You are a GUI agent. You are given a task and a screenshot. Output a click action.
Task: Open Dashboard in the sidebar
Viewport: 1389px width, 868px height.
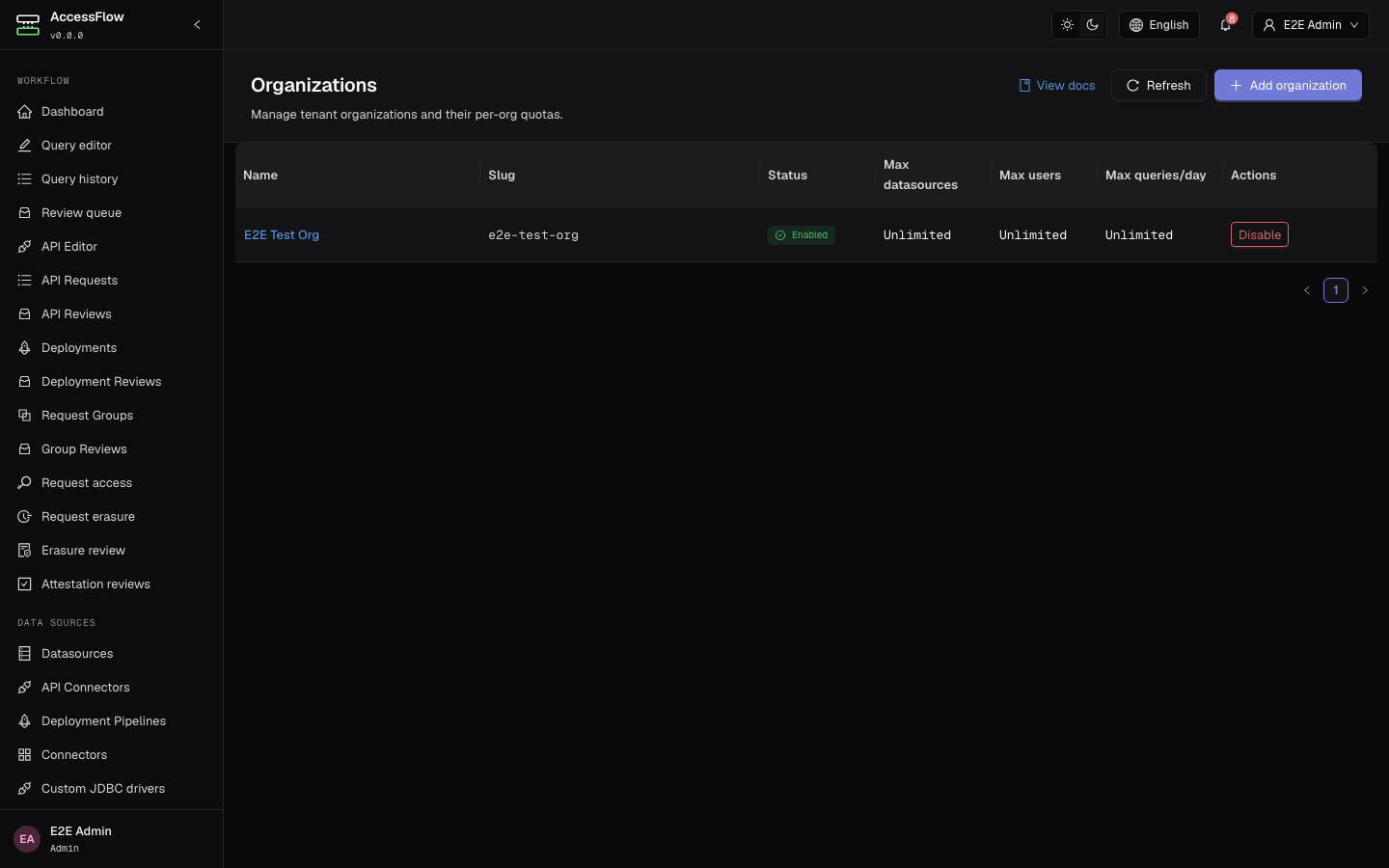point(111,112)
